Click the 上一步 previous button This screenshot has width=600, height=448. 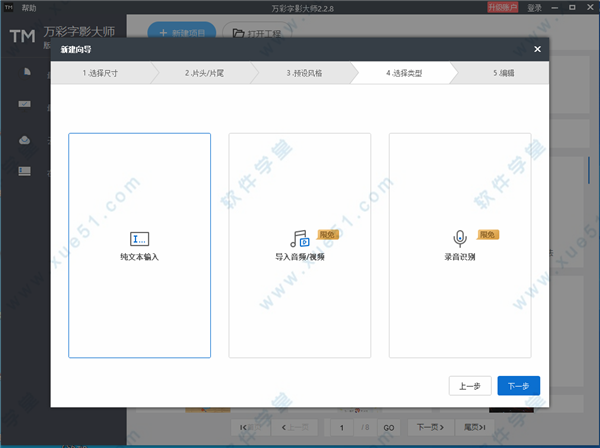[x=470, y=385]
